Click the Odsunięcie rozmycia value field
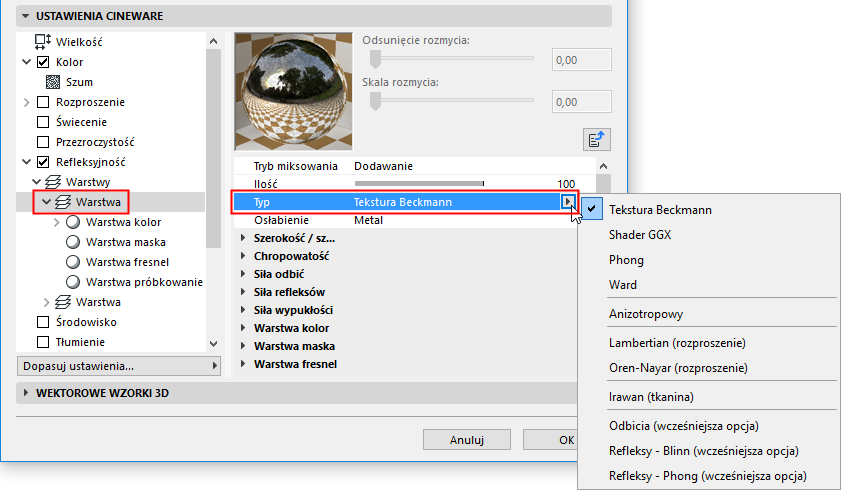The height and width of the screenshot is (490, 841). tap(581, 60)
